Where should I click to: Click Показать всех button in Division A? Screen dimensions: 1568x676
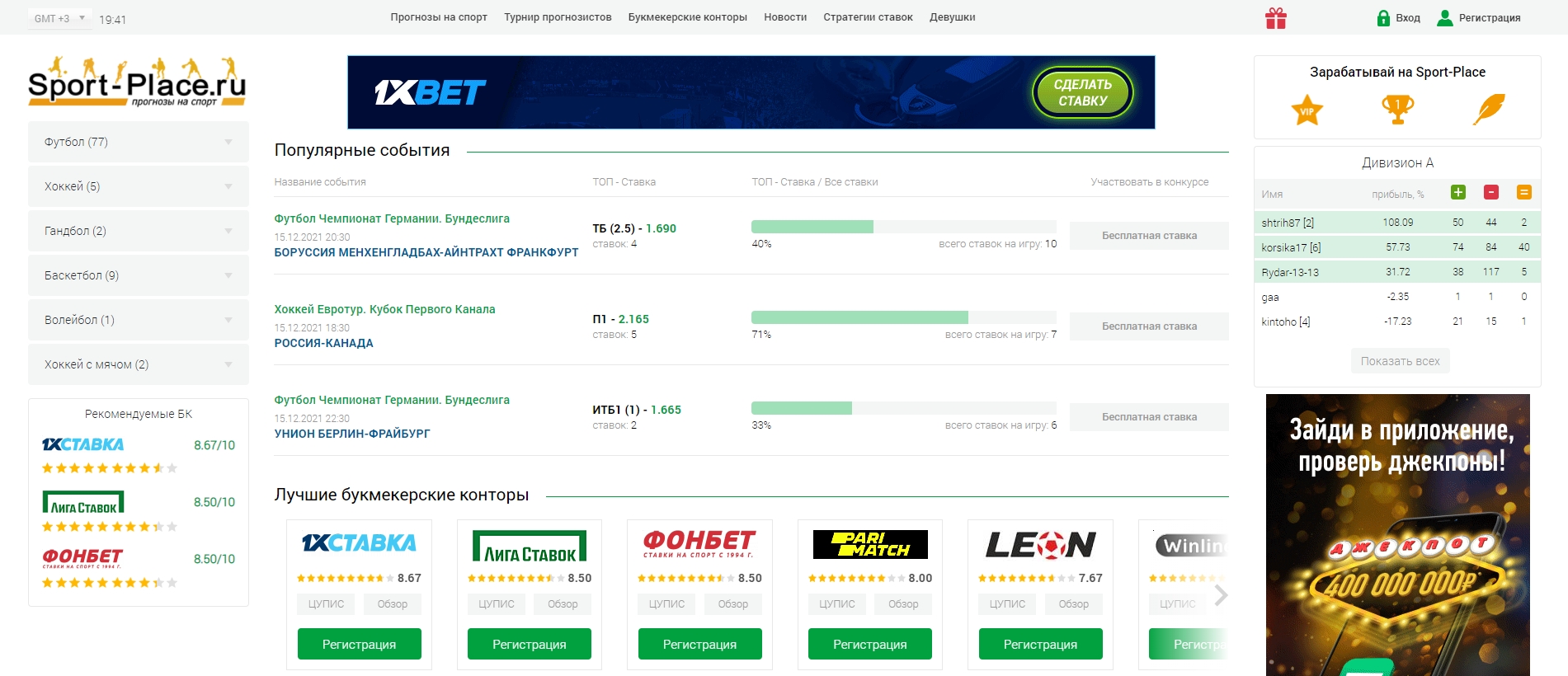click(x=1400, y=361)
